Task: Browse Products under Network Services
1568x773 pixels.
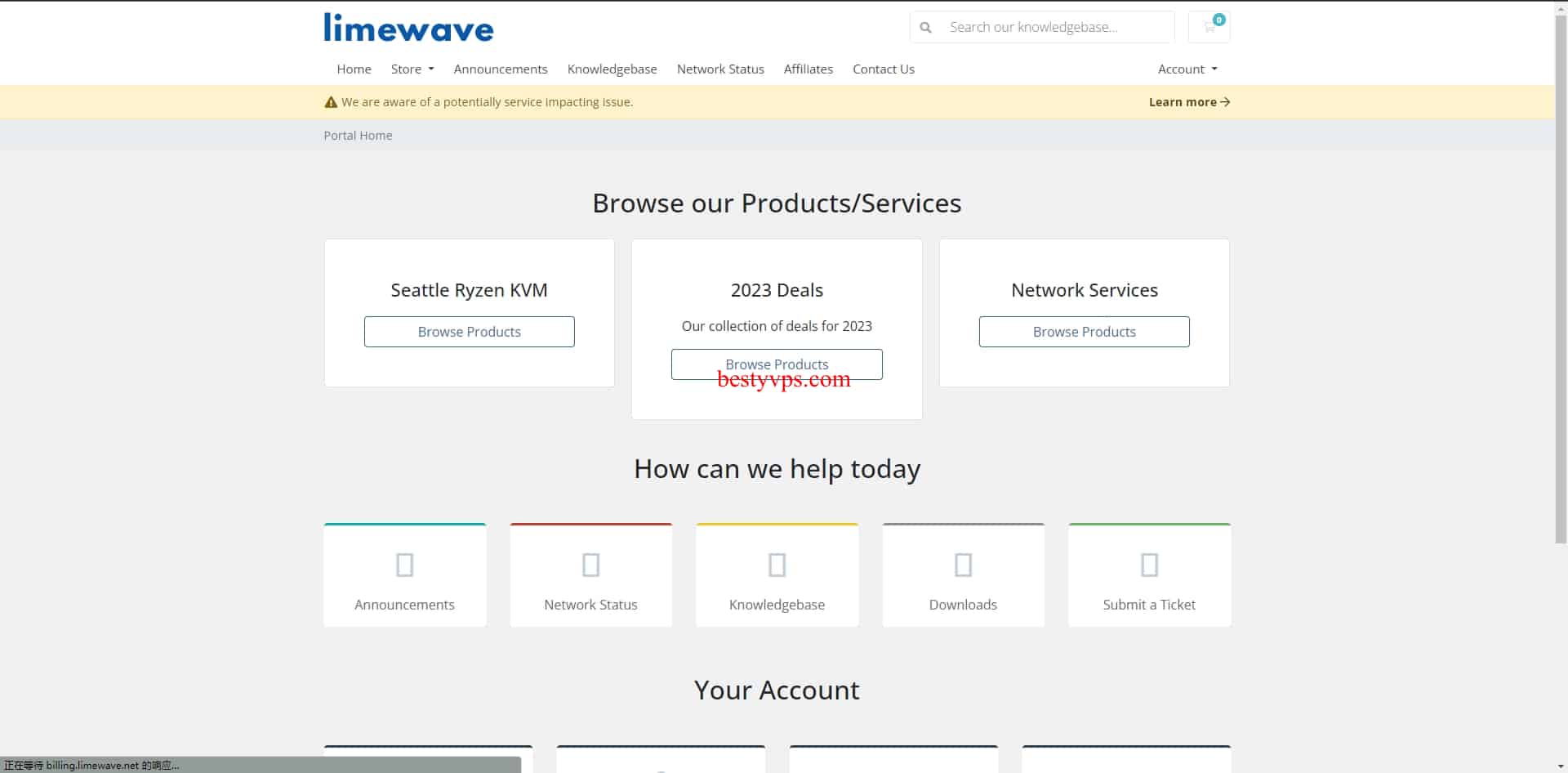Action: point(1084,332)
